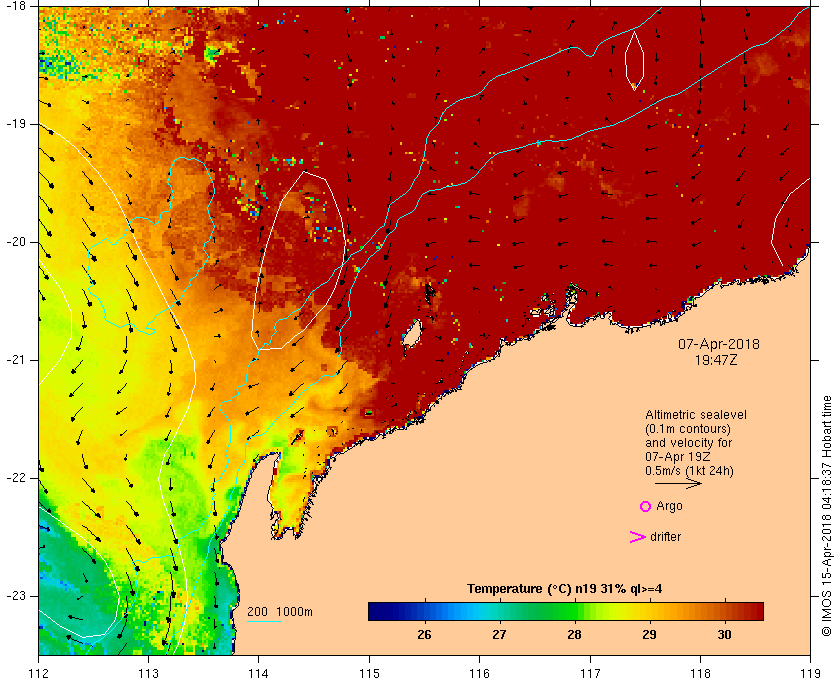Click the colorbar value 28
This screenshot has height=680, width=840.
574,635
